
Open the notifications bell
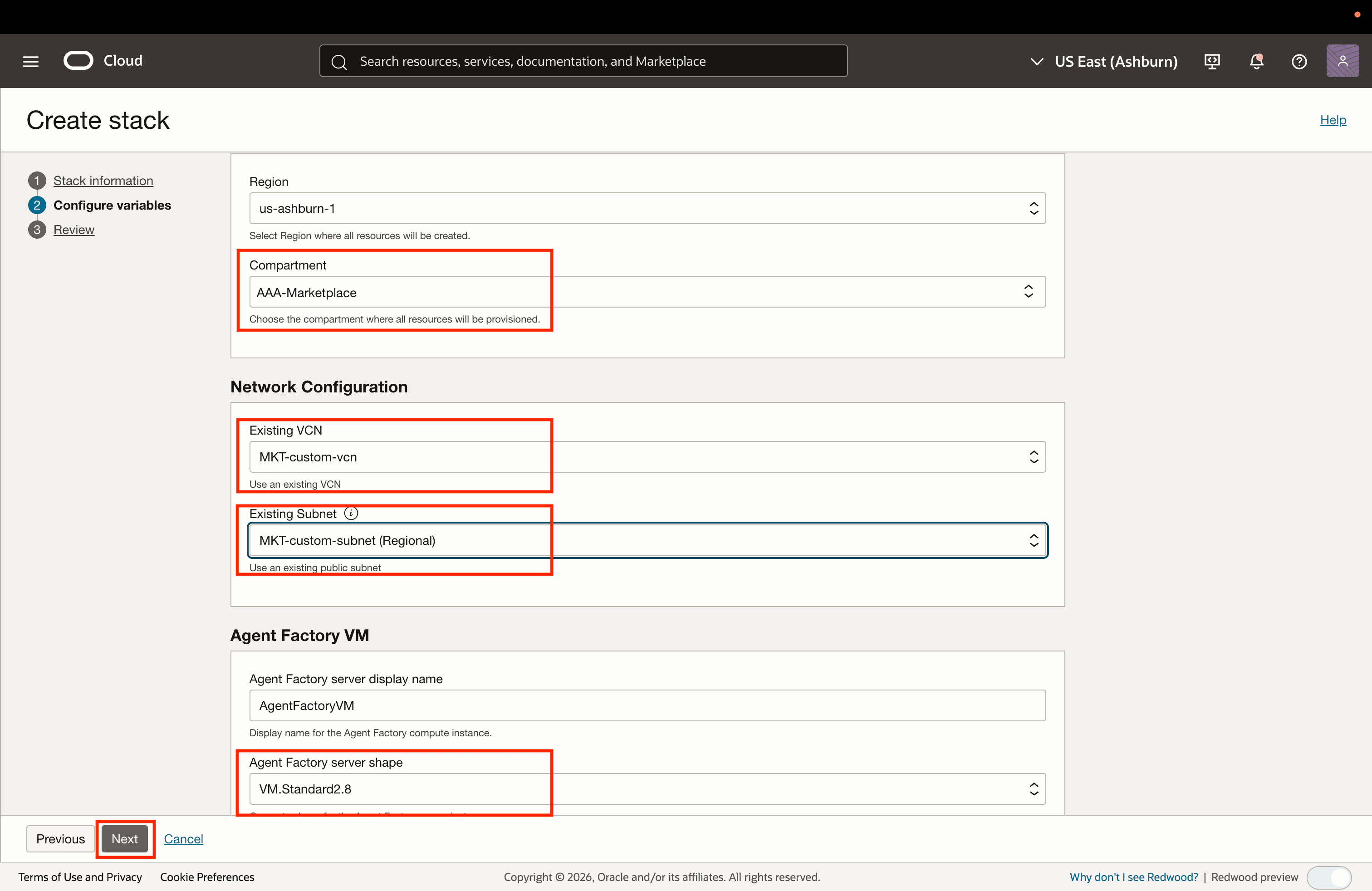[x=1256, y=61]
